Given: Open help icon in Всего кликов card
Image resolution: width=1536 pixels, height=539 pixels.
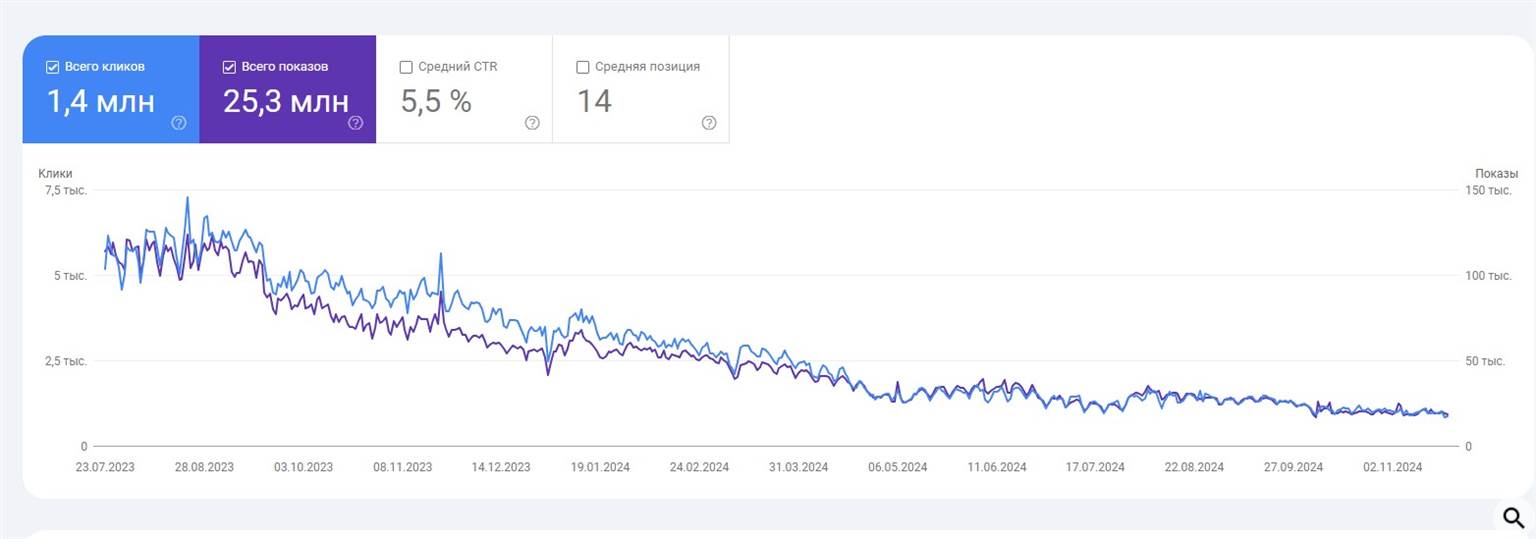Looking at the screenshot, I should [x=179, y=123].
